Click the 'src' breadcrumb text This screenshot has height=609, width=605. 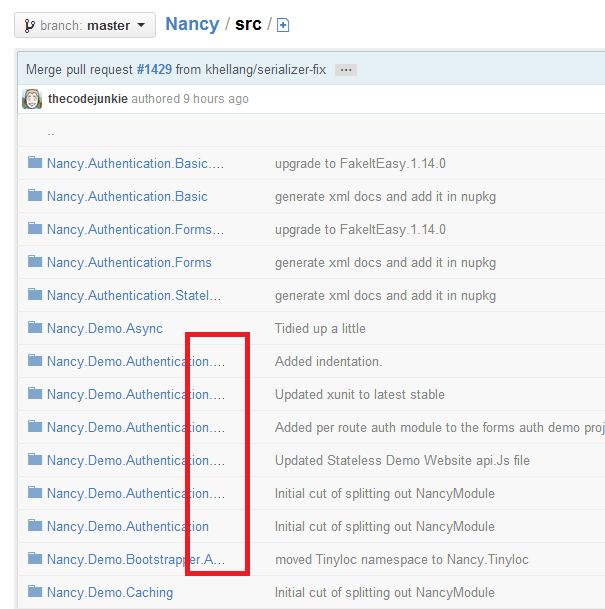(248, 24)
